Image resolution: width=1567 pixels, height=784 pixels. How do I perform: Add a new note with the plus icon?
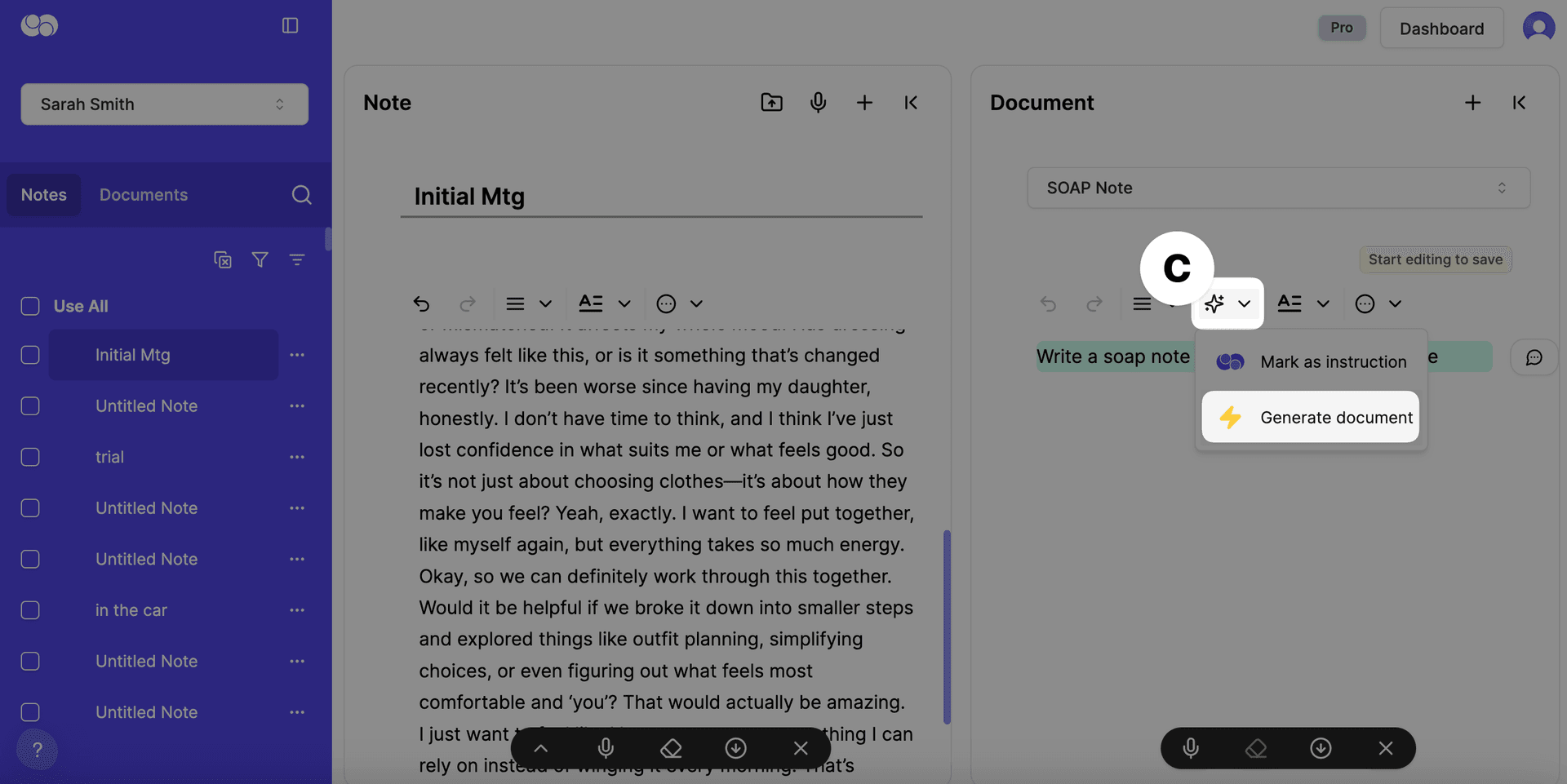pos(864,102)
